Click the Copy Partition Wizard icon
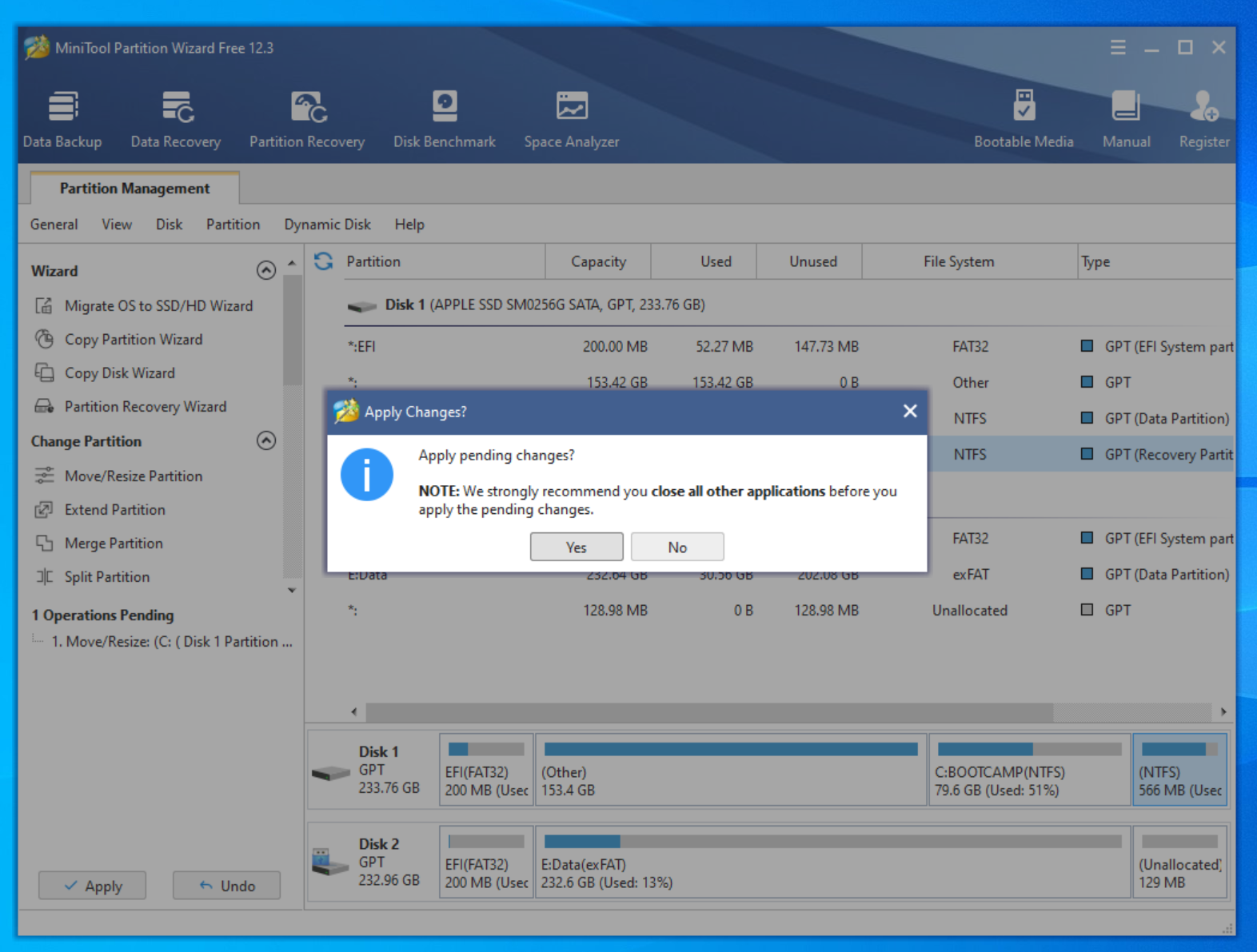Screen dimensions: 1257x952 (44, 339)
